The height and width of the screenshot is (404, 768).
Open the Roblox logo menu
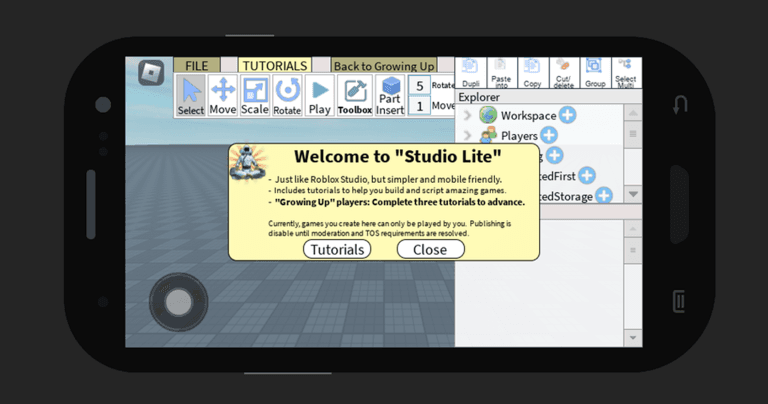pyautogui.click(x=151, y=73)
